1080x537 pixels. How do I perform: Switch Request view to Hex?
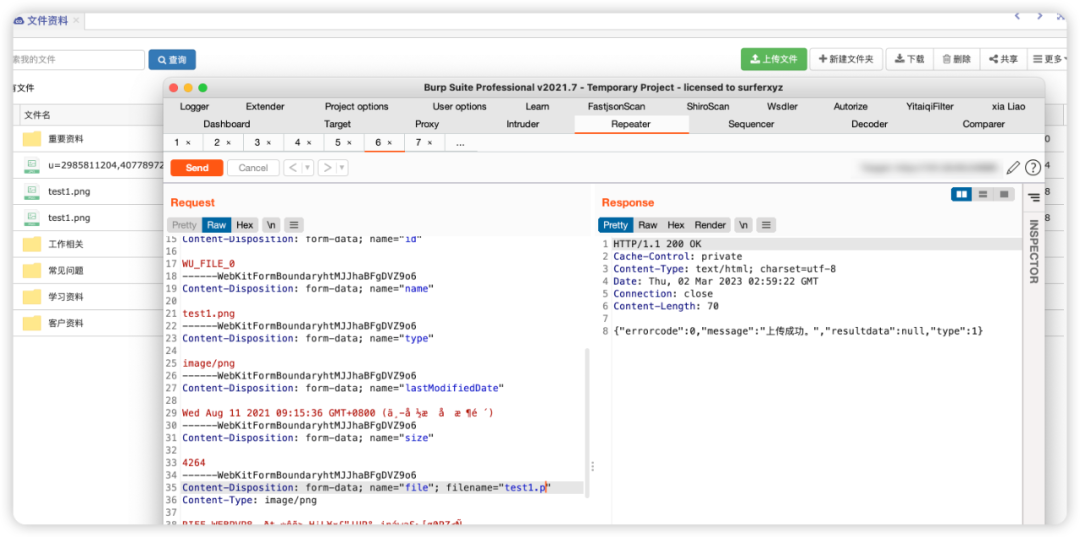click(245, 225)
